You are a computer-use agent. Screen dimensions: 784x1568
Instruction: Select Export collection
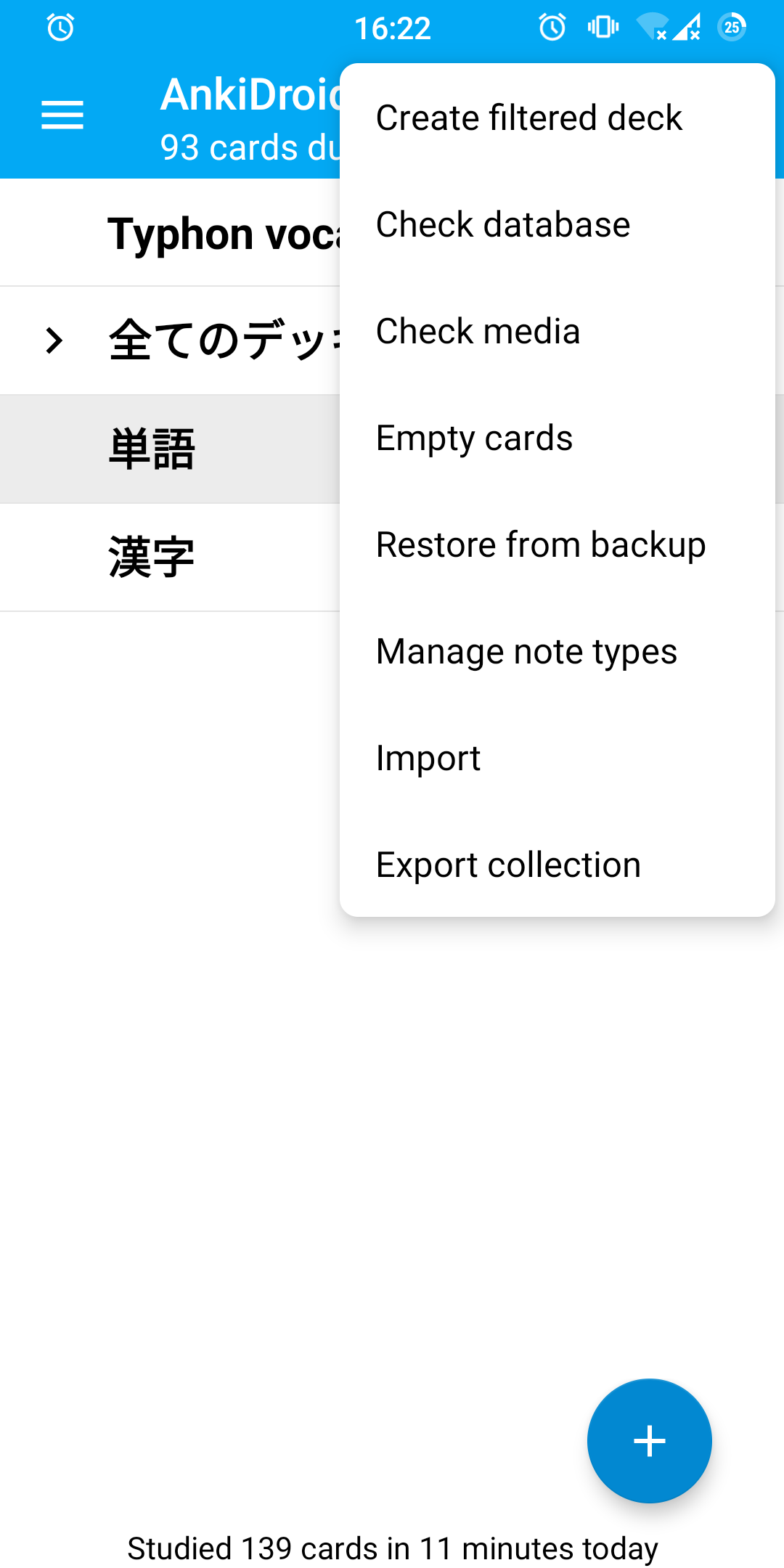(557, 865)
